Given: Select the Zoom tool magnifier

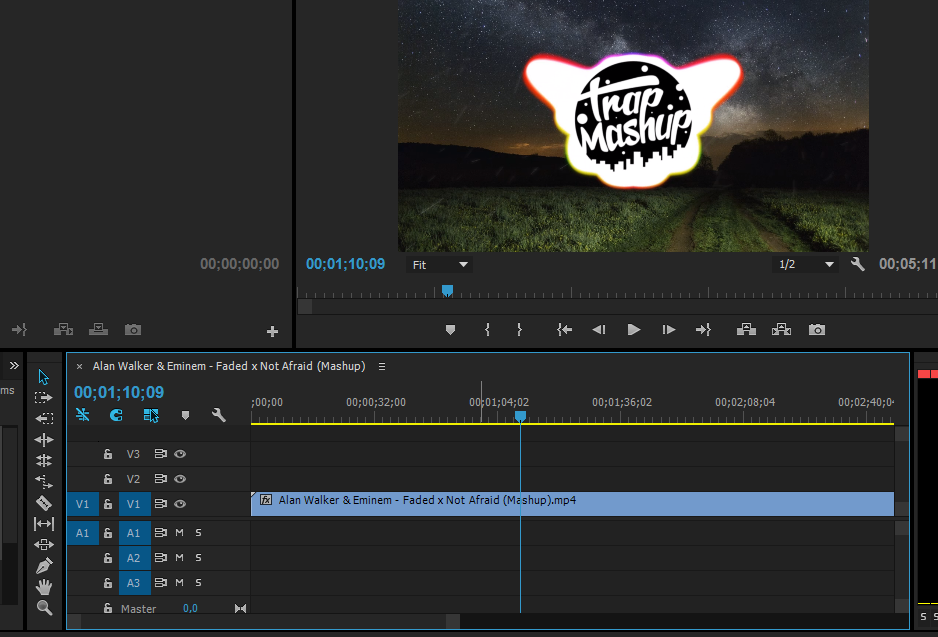Looking at the screenshot, I should pos(44,608).
